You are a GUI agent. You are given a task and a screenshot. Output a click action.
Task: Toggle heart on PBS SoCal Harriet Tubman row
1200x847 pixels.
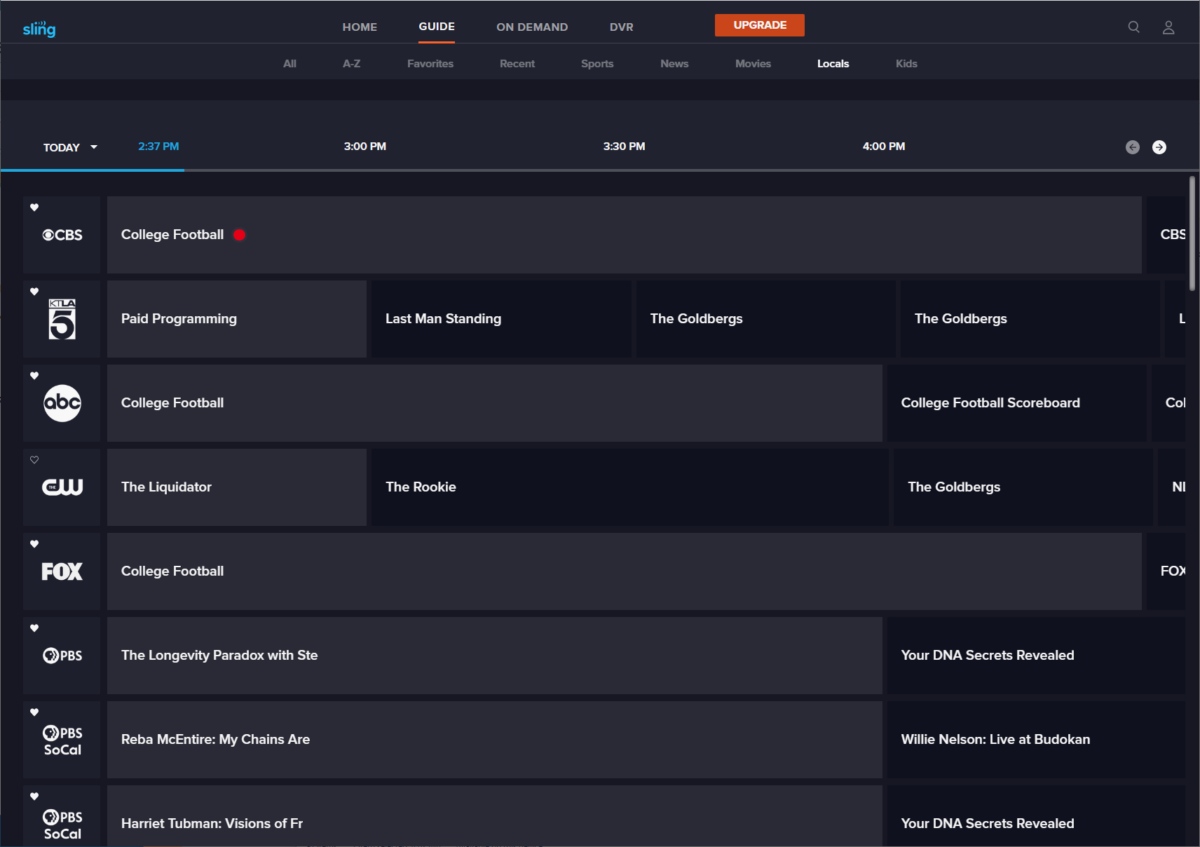[x=34, y=796]
